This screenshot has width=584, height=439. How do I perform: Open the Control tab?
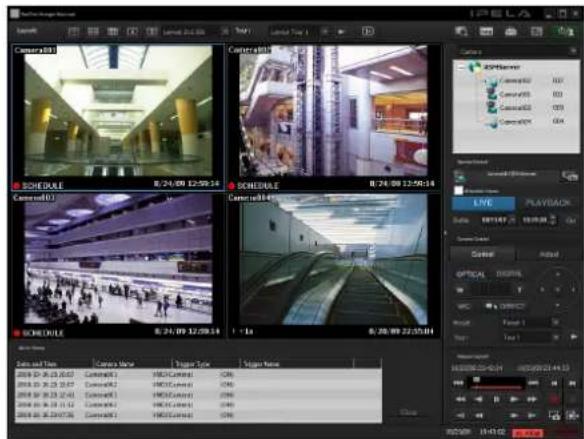point(483,254)
